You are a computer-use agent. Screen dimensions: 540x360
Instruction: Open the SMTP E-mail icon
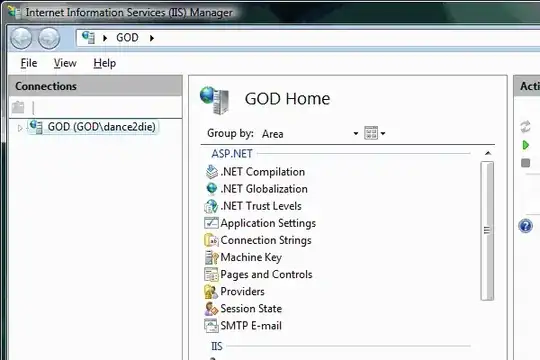pos(211,326)
